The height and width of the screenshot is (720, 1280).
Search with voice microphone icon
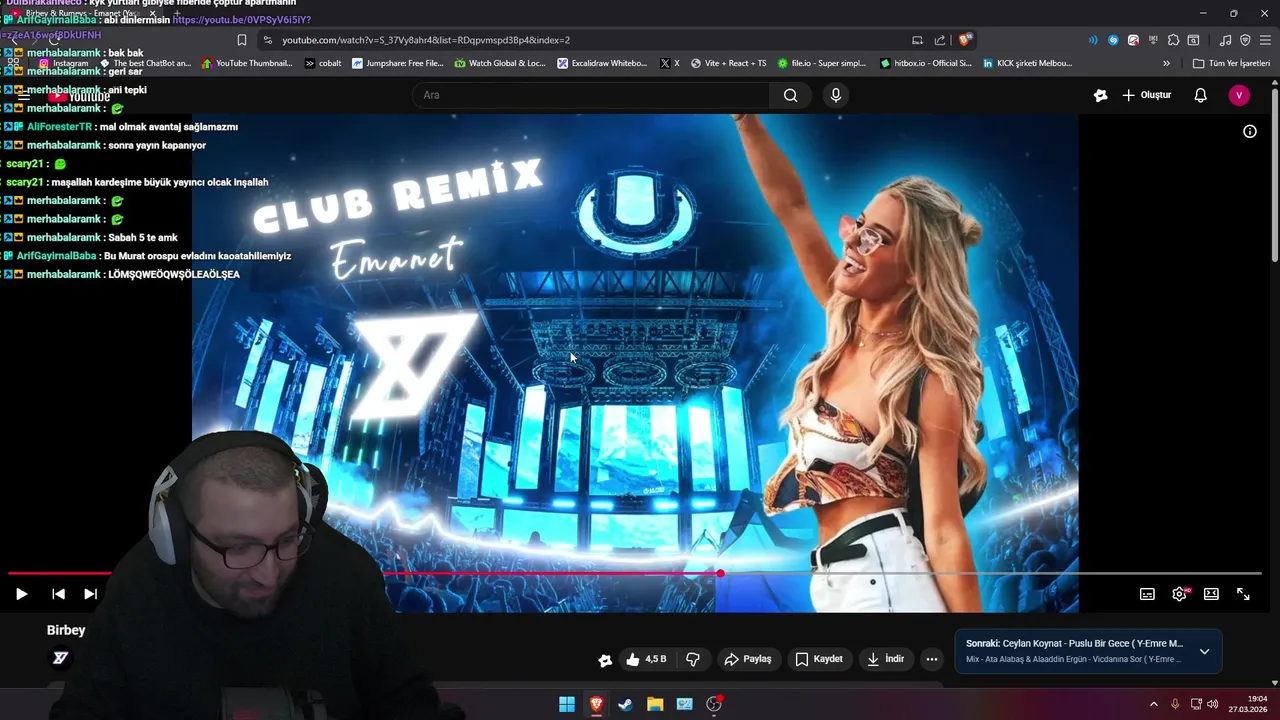coord(836,95)
